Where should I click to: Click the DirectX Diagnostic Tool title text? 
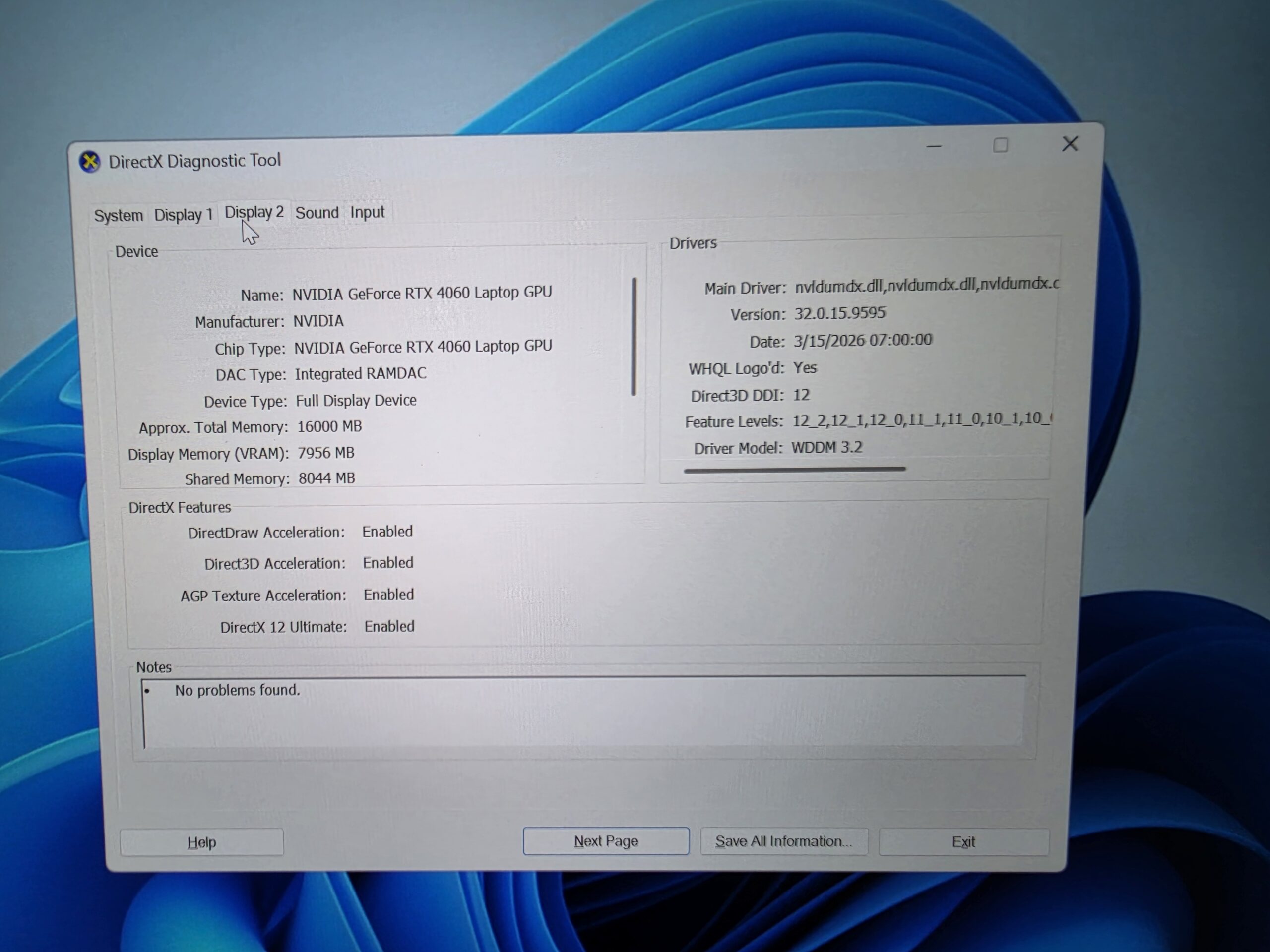coord(194,161)
